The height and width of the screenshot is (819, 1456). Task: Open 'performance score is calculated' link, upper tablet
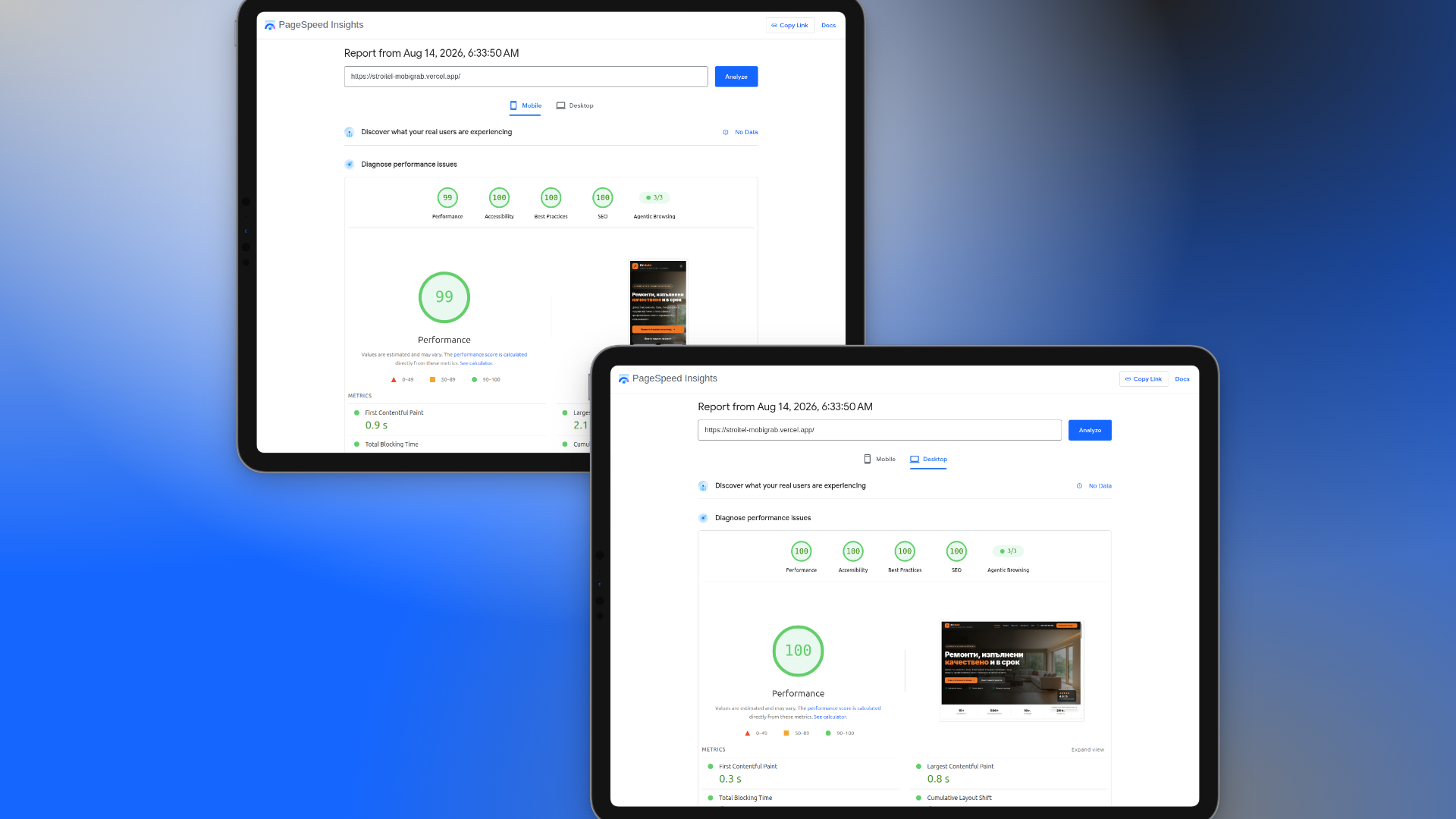click(491, 354)
